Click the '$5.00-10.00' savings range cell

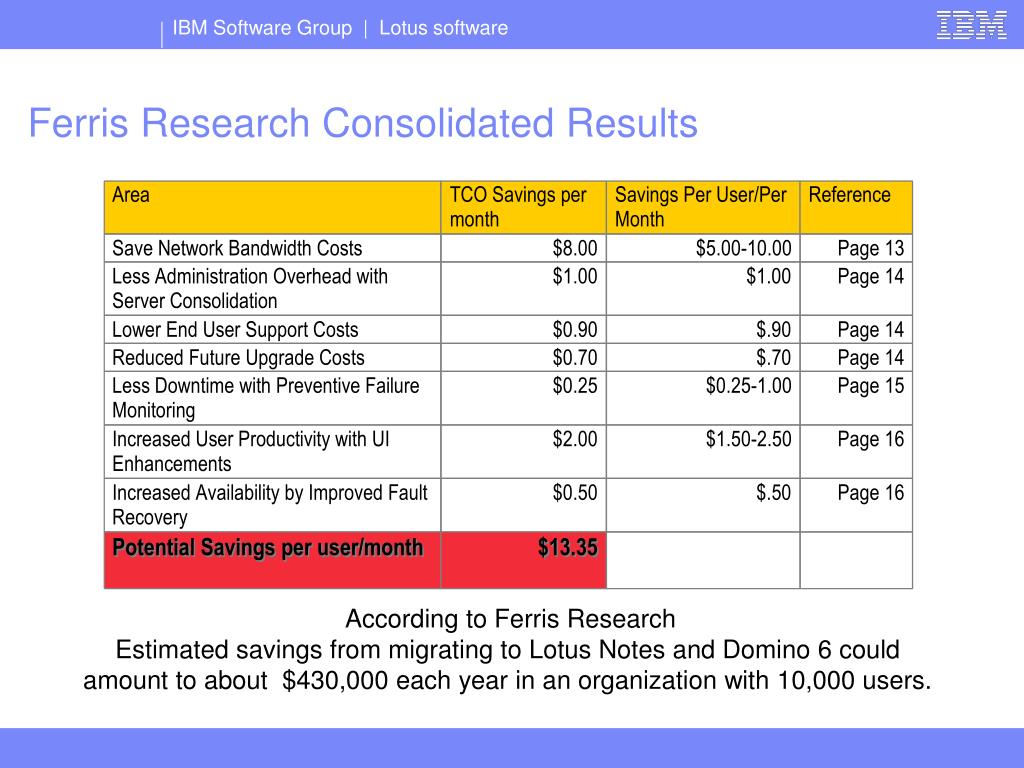pyautogui.click(x=703, y=248)
